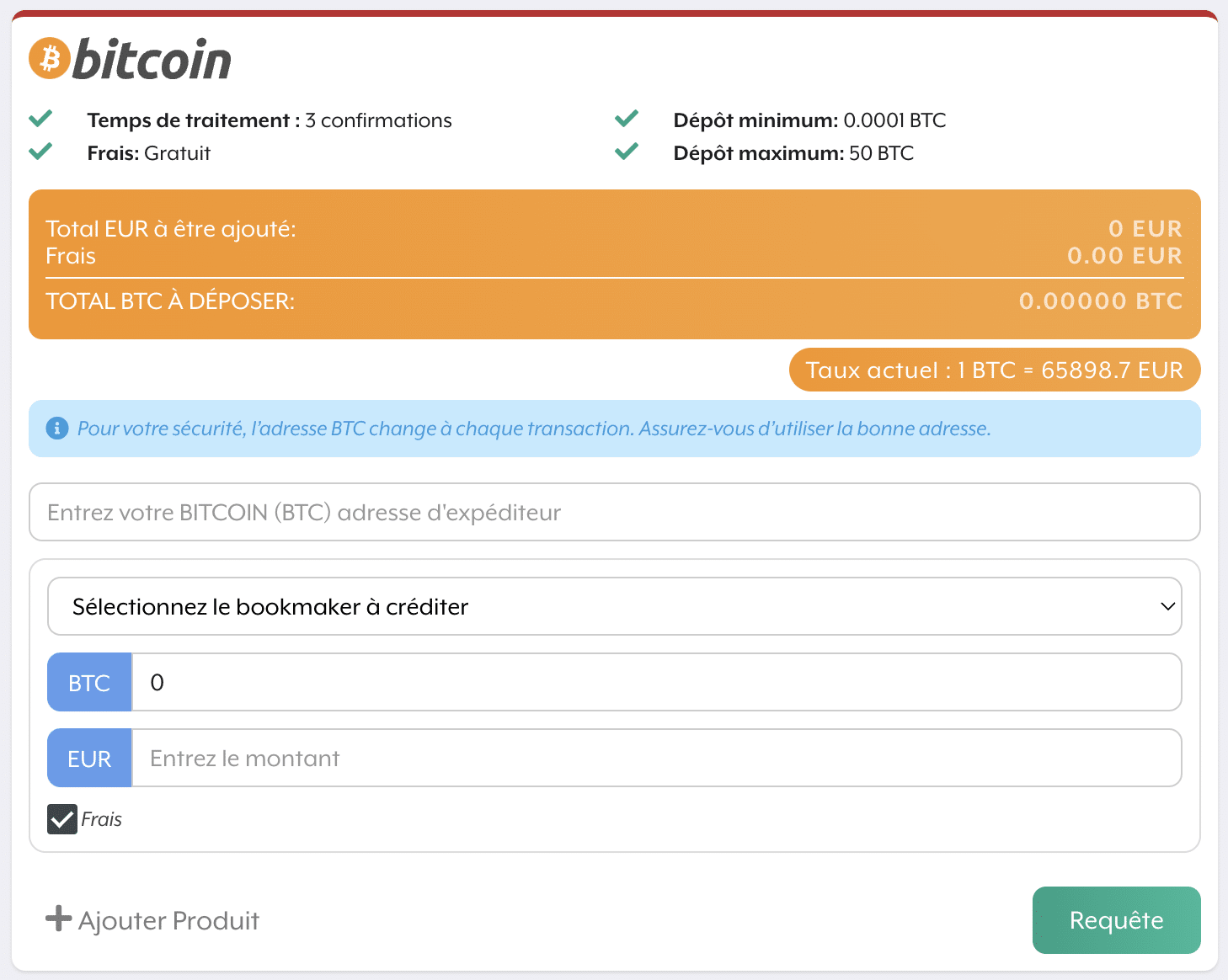Focus the BTC sender address field

(x=614, y=512)
